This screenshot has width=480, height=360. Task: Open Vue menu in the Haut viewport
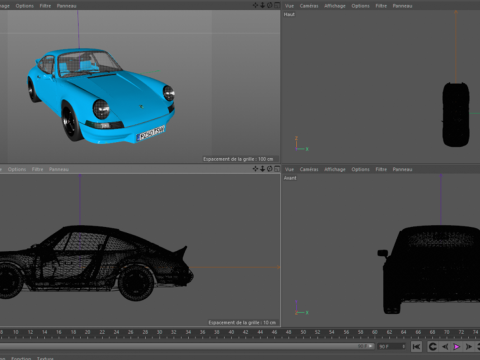[289, 6]
